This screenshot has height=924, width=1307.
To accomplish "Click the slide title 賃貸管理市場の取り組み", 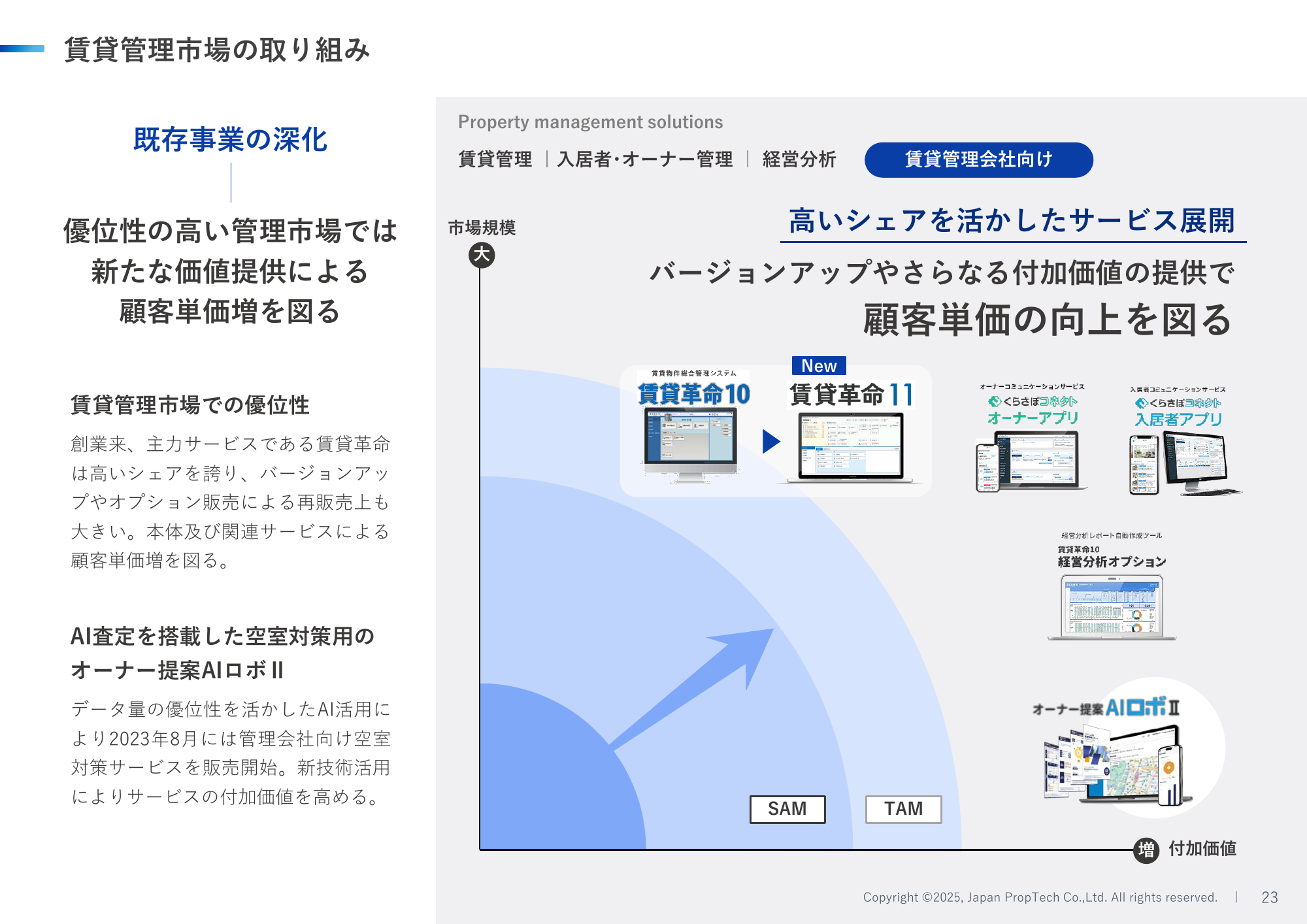I will click(218, 50).
